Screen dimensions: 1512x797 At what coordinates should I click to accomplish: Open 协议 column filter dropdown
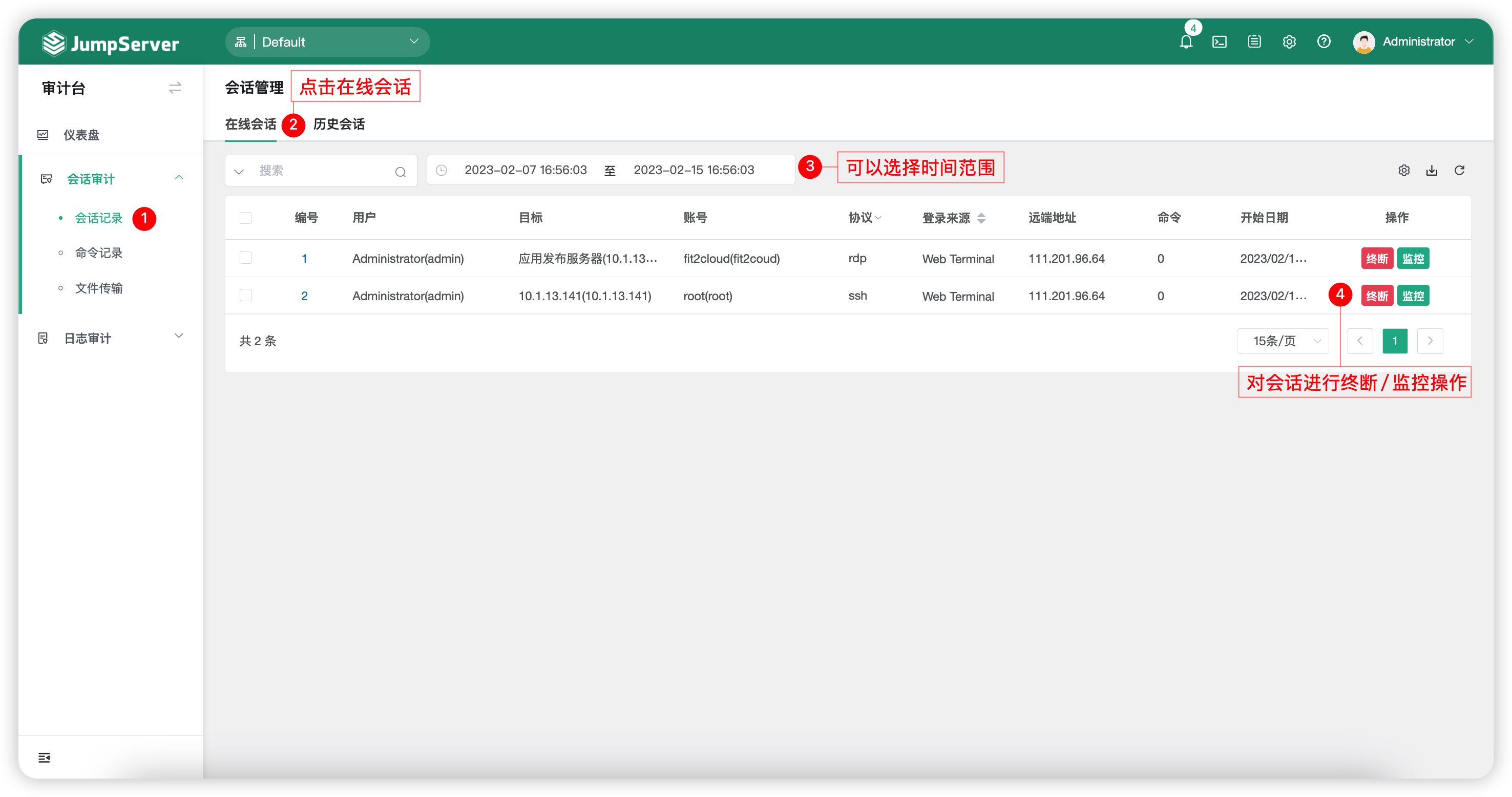point(878,218)
